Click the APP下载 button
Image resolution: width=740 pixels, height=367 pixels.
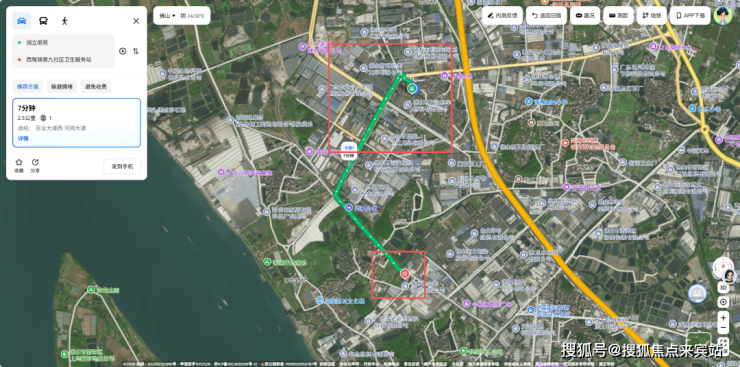point(690,16)
